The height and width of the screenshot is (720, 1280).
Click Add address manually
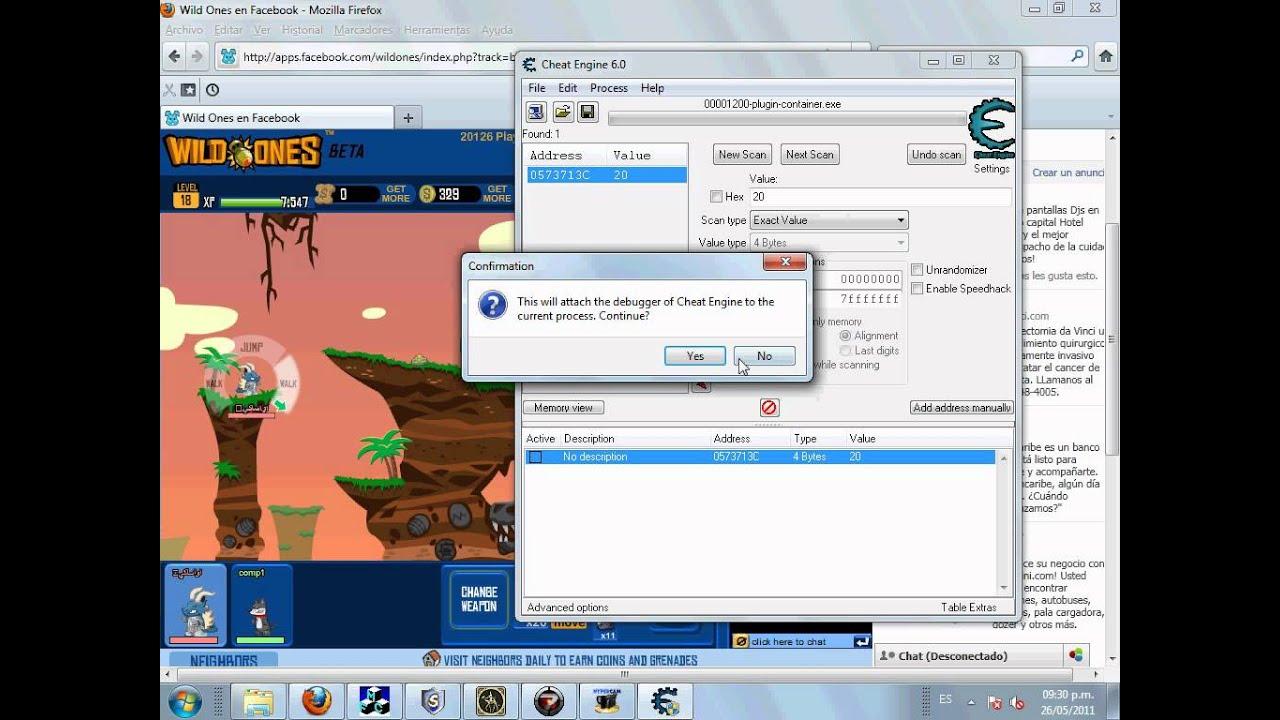[x=962, y=408]
